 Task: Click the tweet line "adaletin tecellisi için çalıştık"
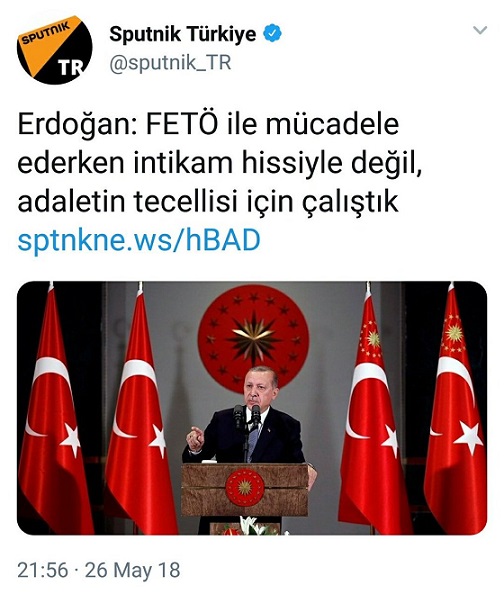coord(208,202)
